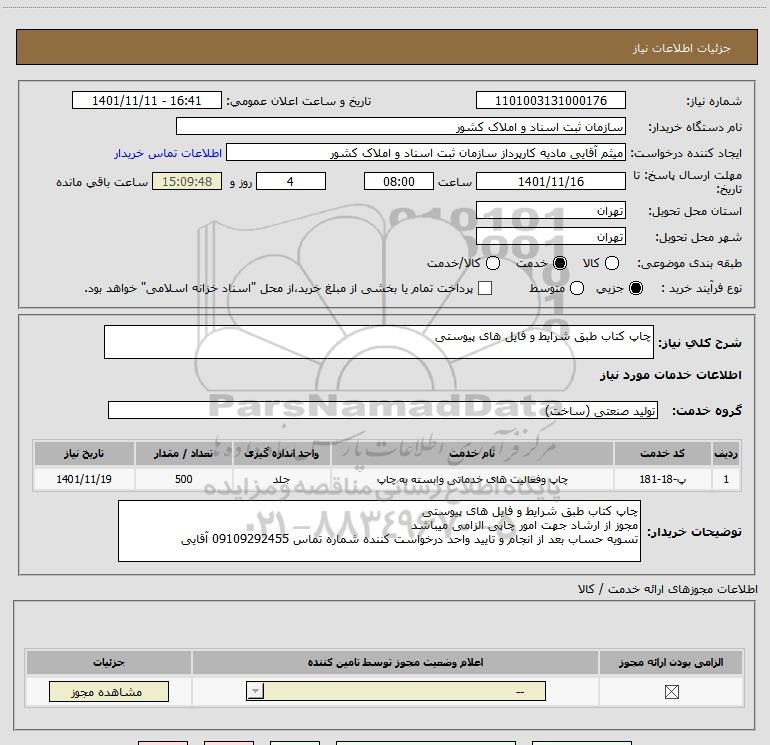Click page title جزئیات اطلاعات نیاز

click(682, 48)
